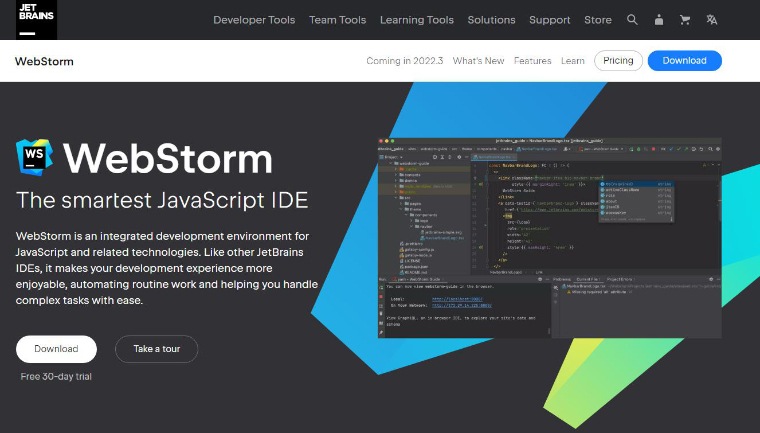
Task: Open the Learning Tools menu
Action: coord(417,20)
